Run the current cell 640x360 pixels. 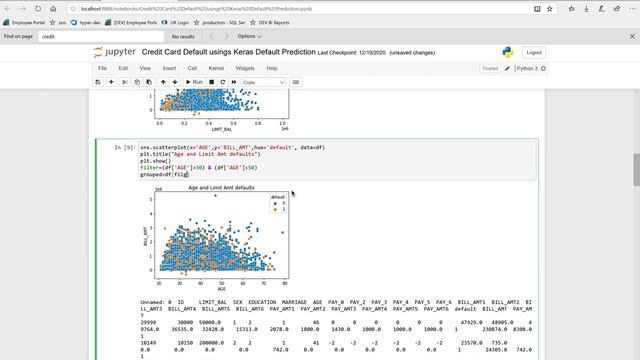click(194, 82)
